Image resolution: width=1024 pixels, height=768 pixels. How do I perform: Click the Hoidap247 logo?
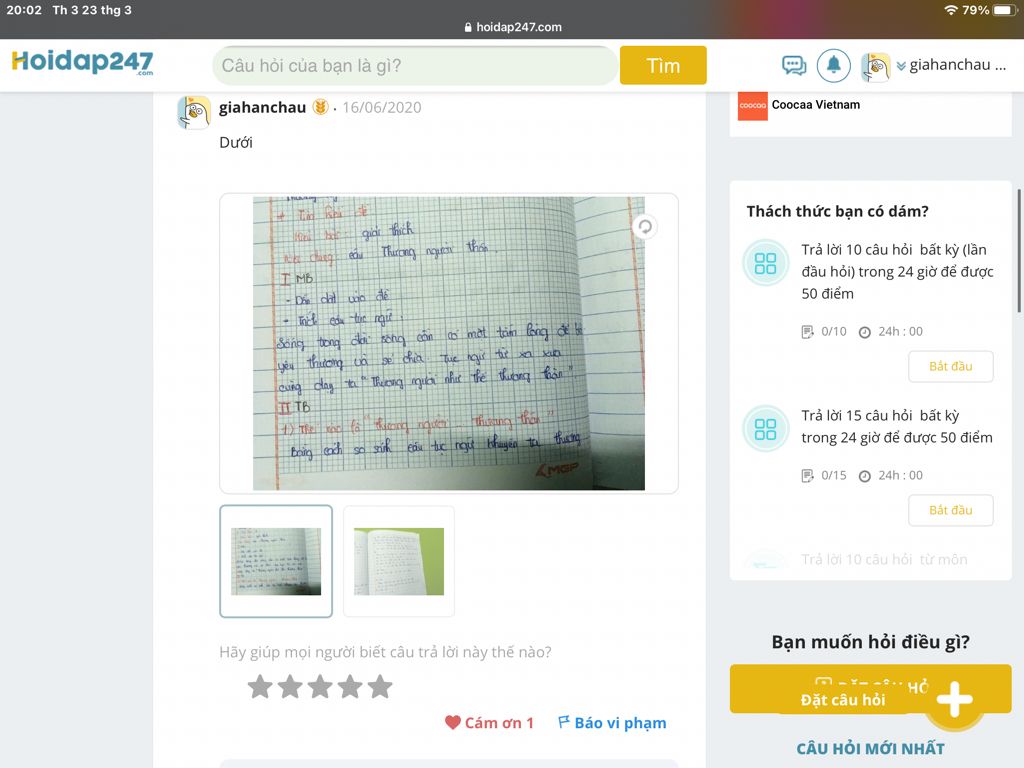coord(83,63)
